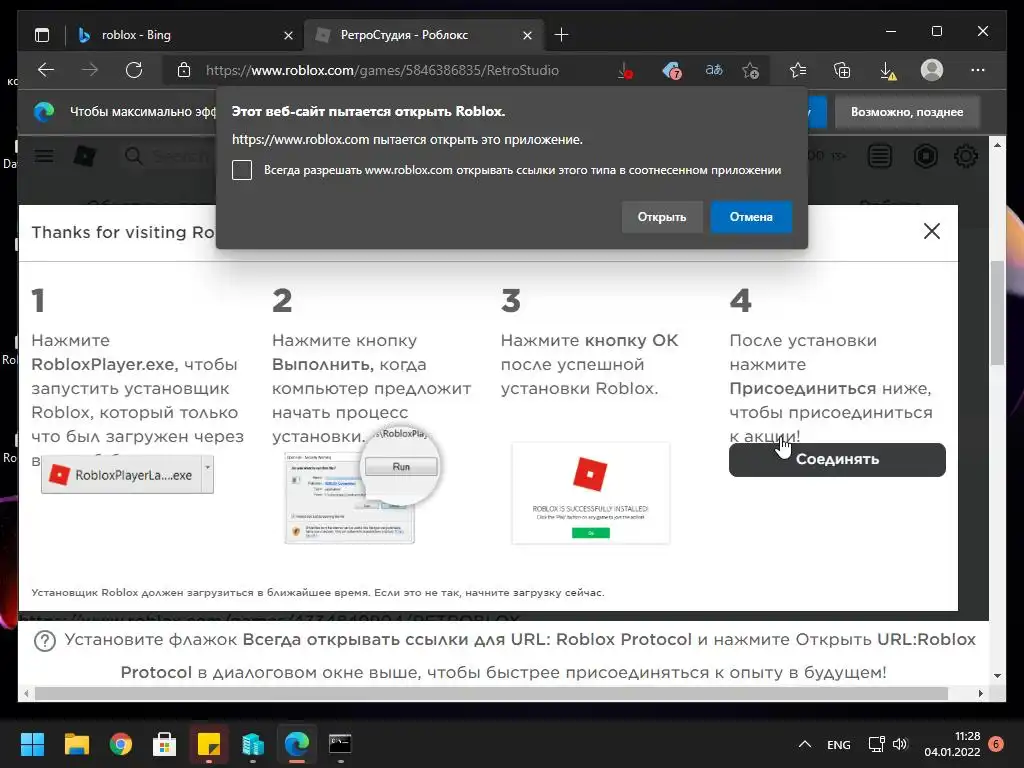The width and height of the screenshot is (1024, 768).
Task: Click the horizontal scrollbar thumb
Action: (491, 694)
